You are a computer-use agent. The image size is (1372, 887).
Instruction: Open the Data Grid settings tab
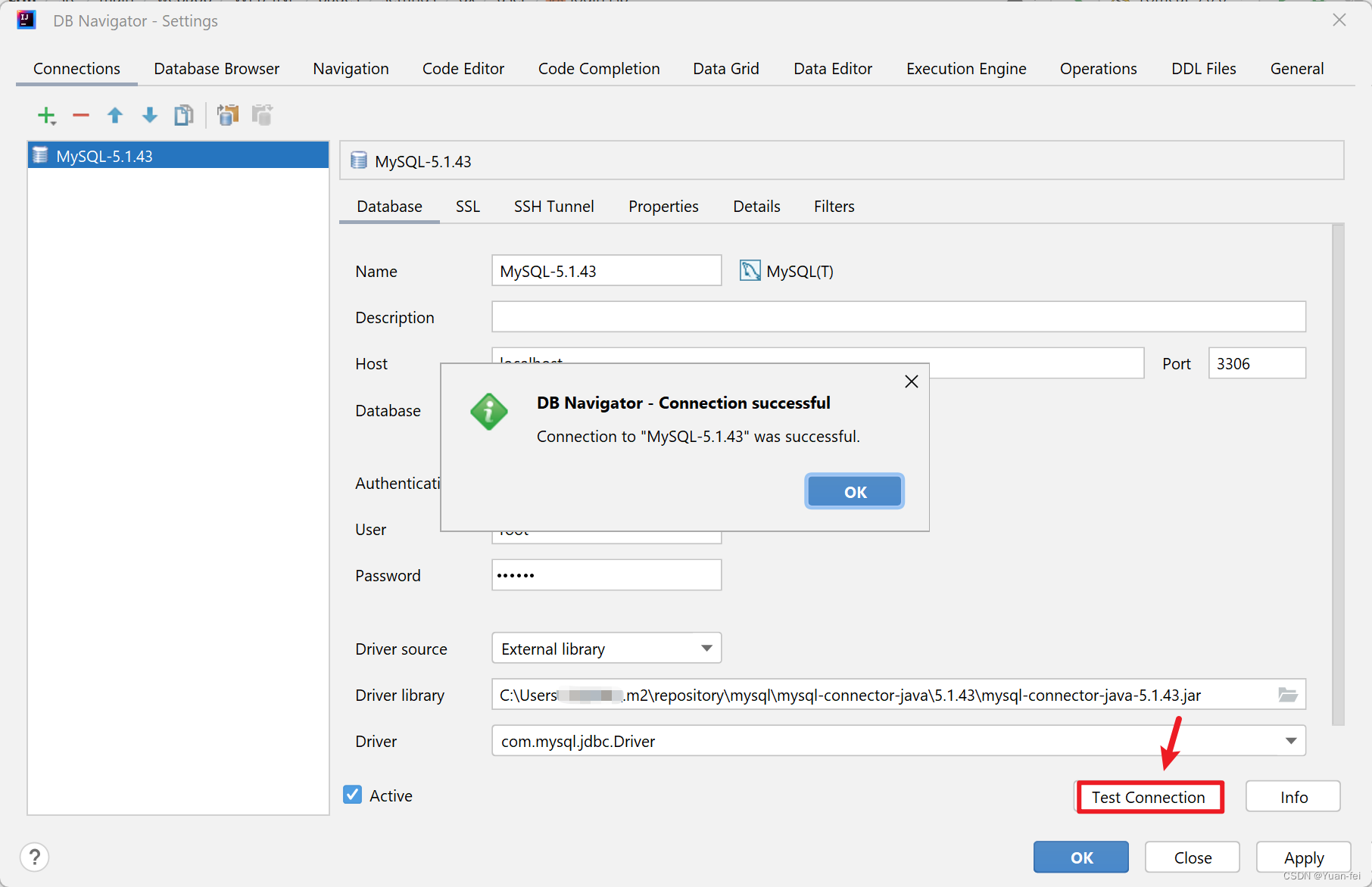725,68
